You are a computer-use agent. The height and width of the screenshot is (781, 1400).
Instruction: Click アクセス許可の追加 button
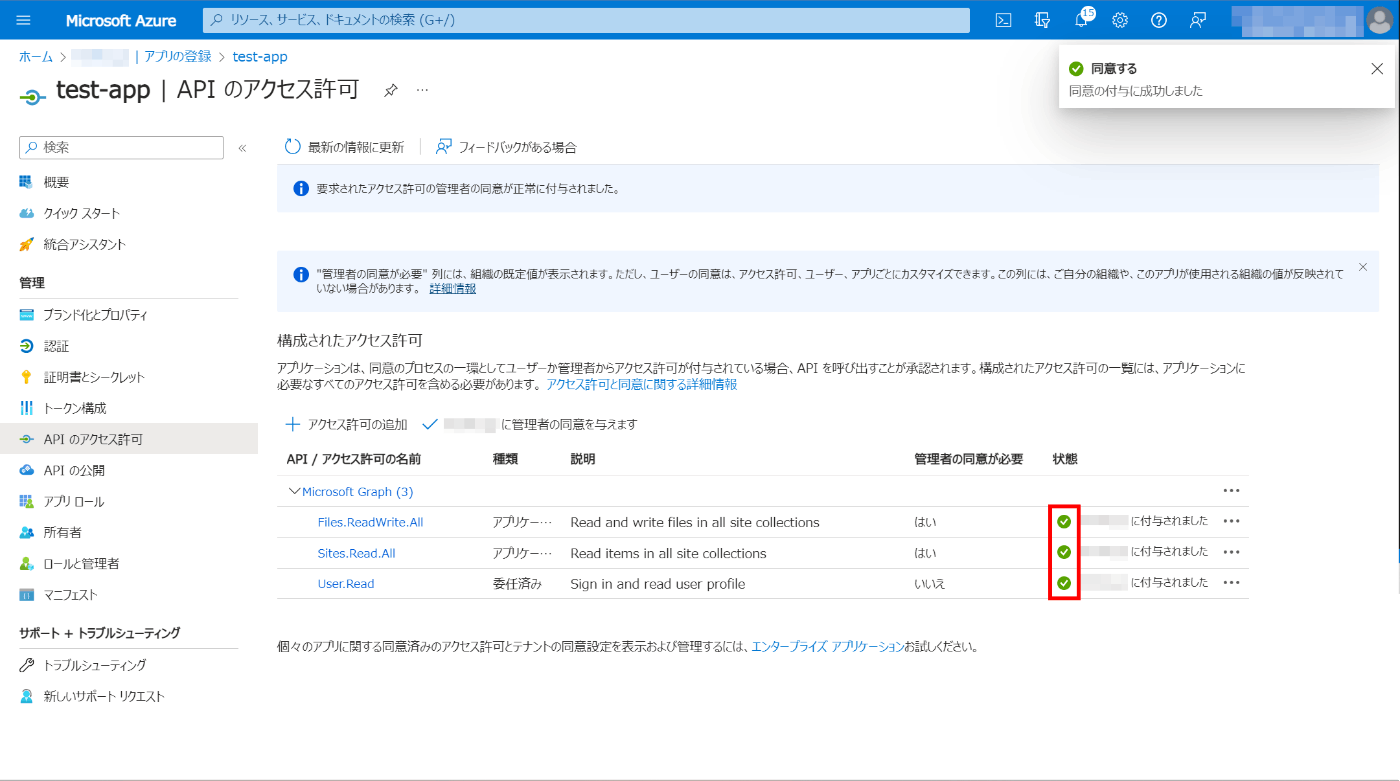(346, 424)
